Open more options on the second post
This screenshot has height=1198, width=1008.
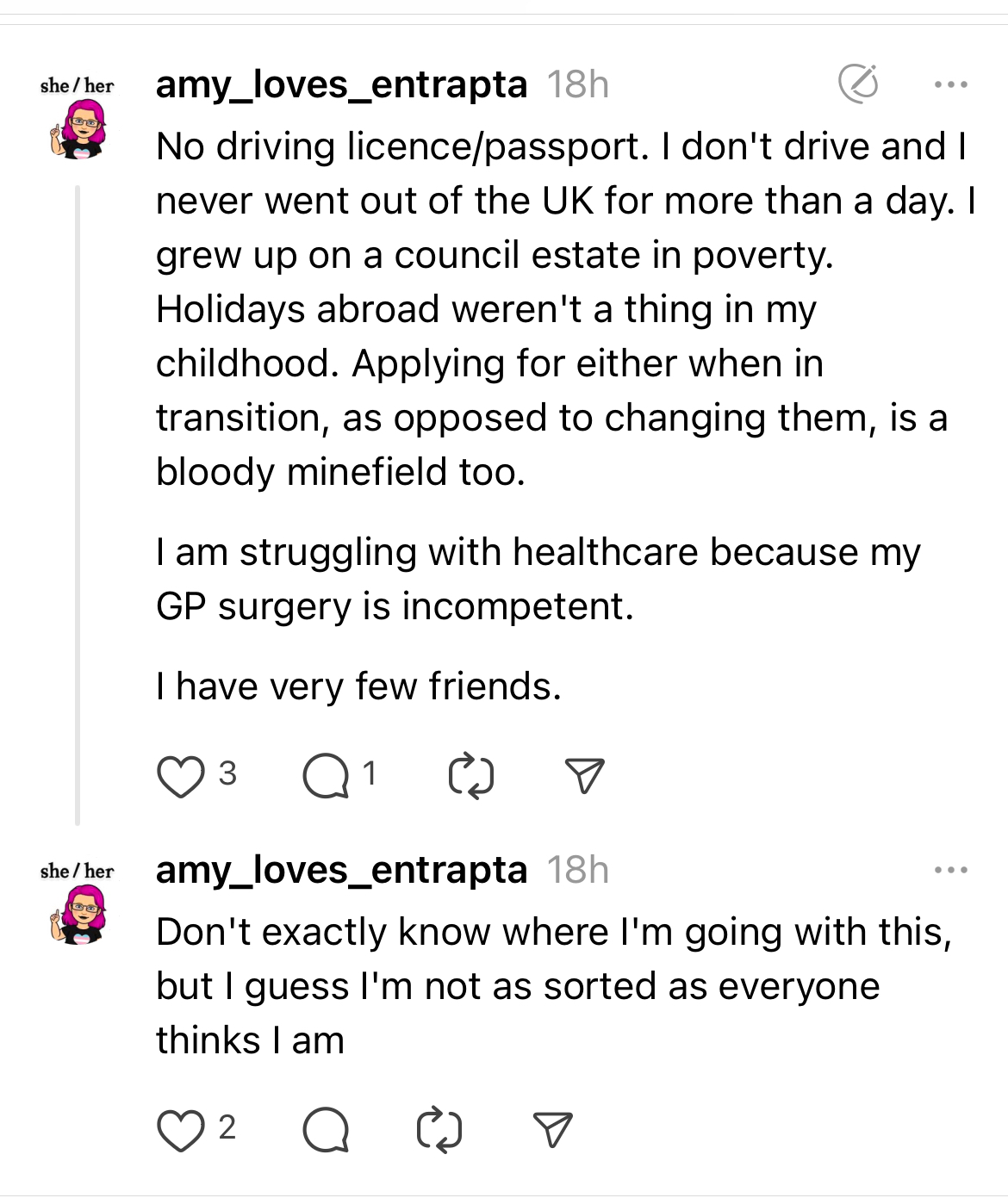coord(951,871)
